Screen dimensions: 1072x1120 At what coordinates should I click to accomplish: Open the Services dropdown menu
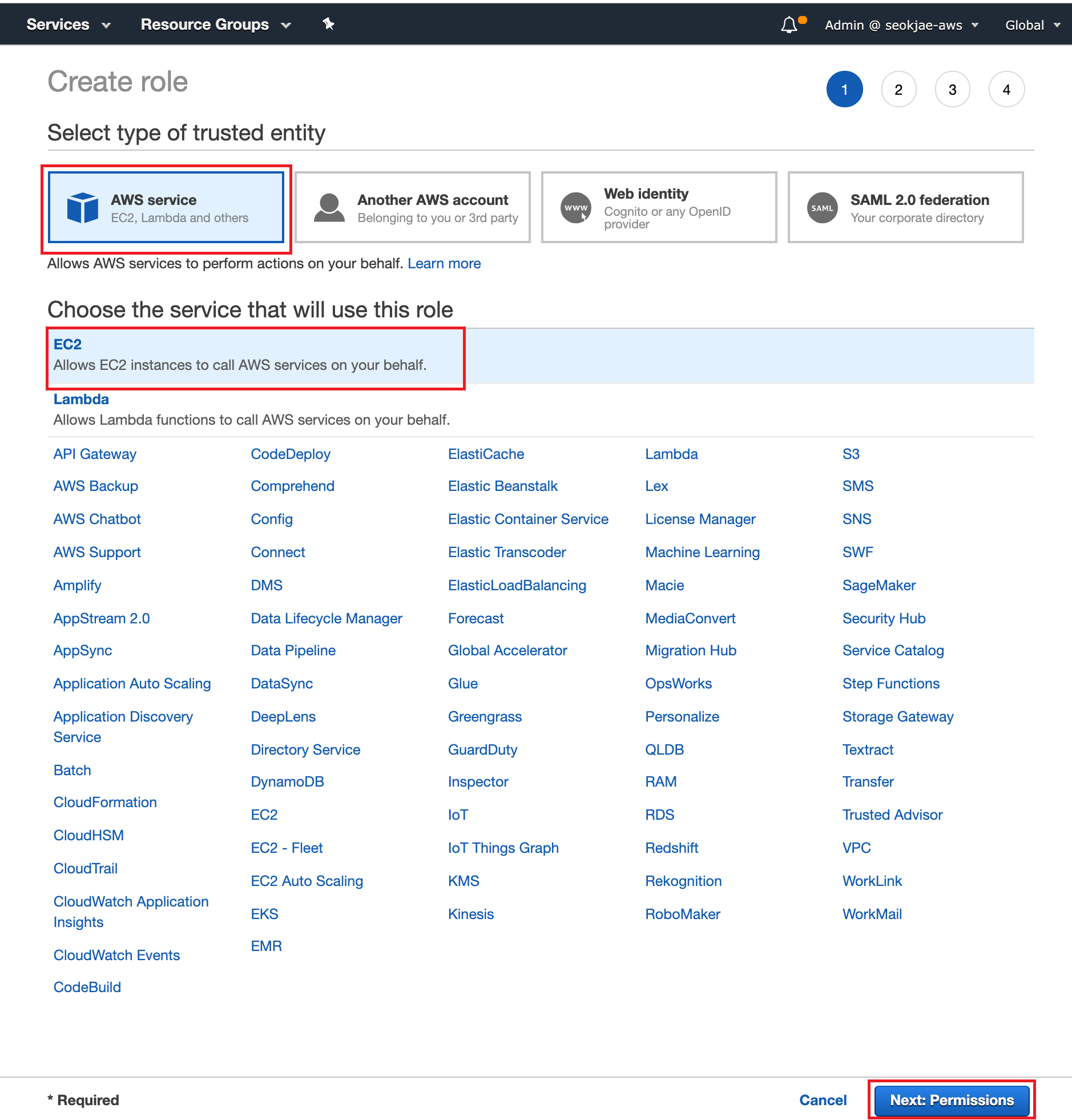pos(68,25)
